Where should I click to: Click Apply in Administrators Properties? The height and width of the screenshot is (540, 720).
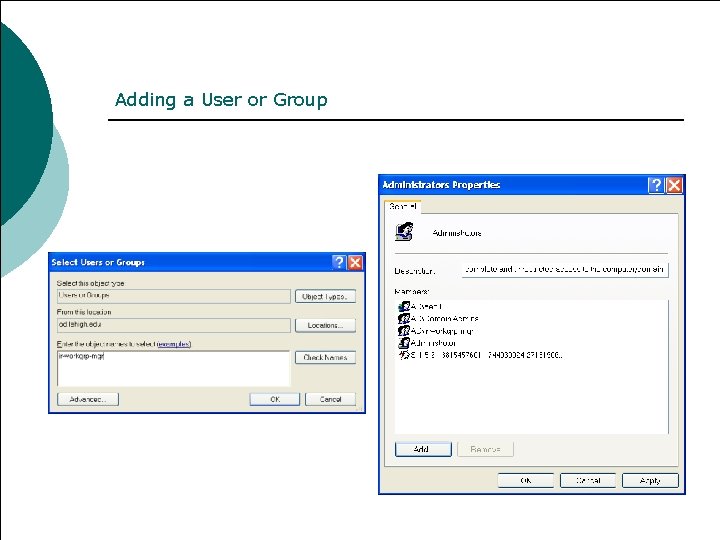[650, 480]
